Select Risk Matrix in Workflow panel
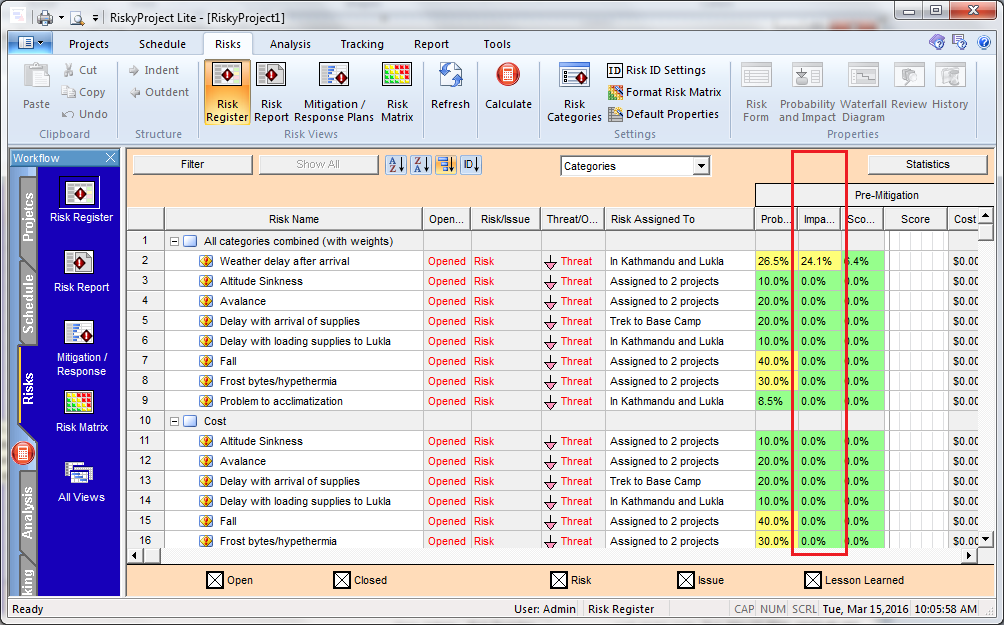The image size is (1006, 625). [x=81, y=411]
